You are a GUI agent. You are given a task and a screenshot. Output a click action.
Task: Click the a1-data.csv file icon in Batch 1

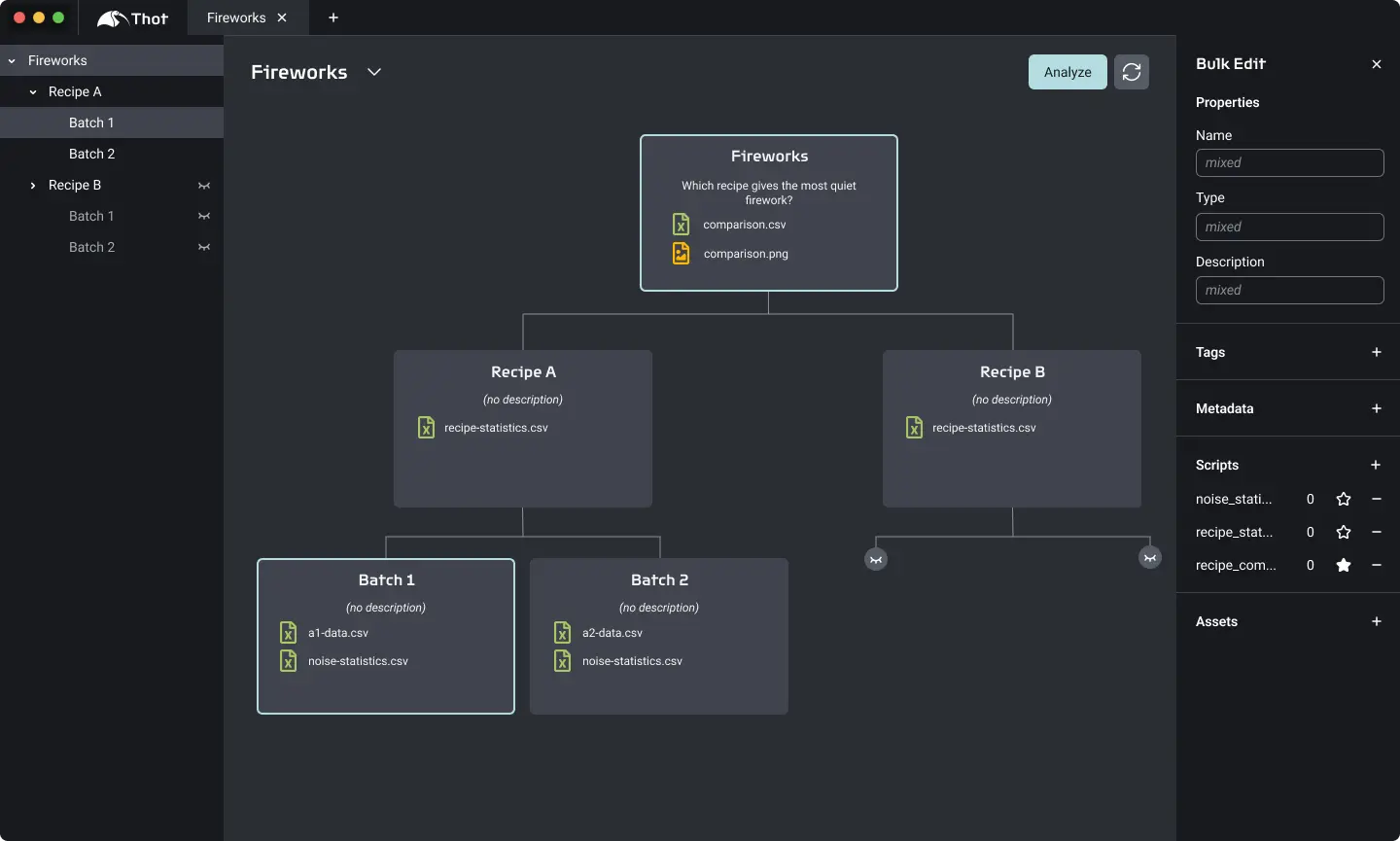pyautogui.click(x=289, y=633)
